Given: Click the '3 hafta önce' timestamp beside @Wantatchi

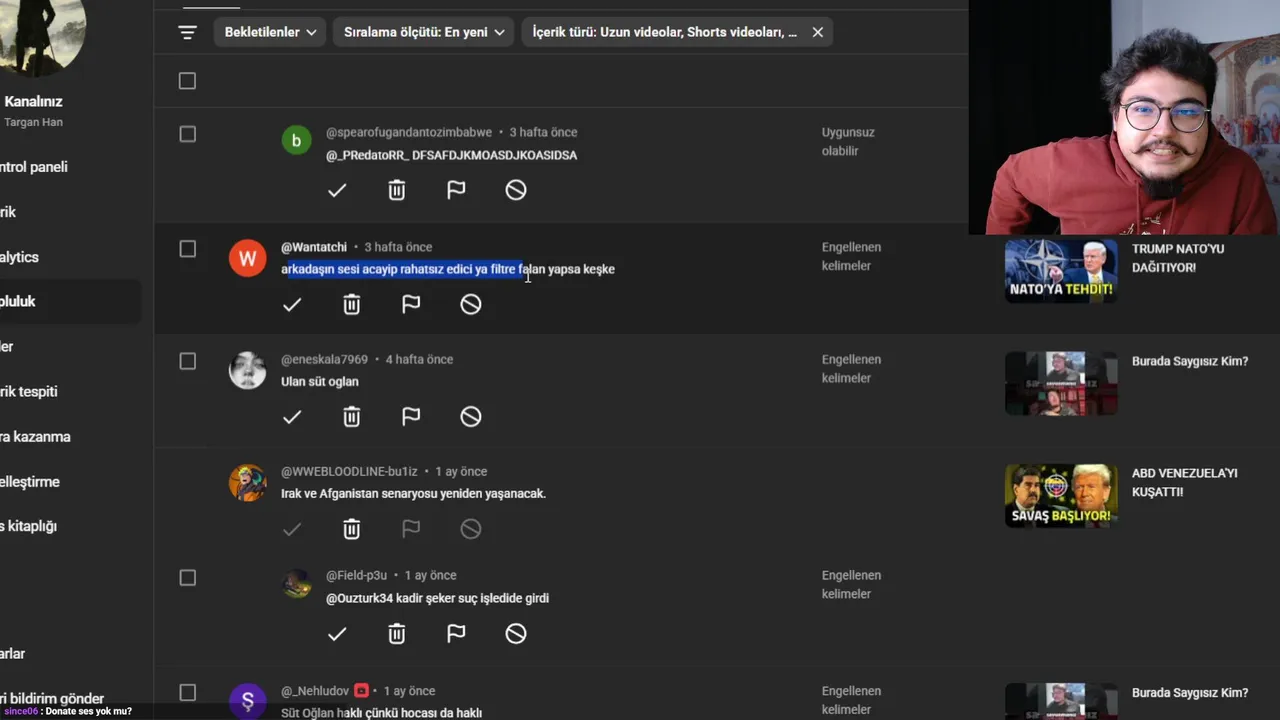Looking at the screenshot, I should click(x=398, y=247).
